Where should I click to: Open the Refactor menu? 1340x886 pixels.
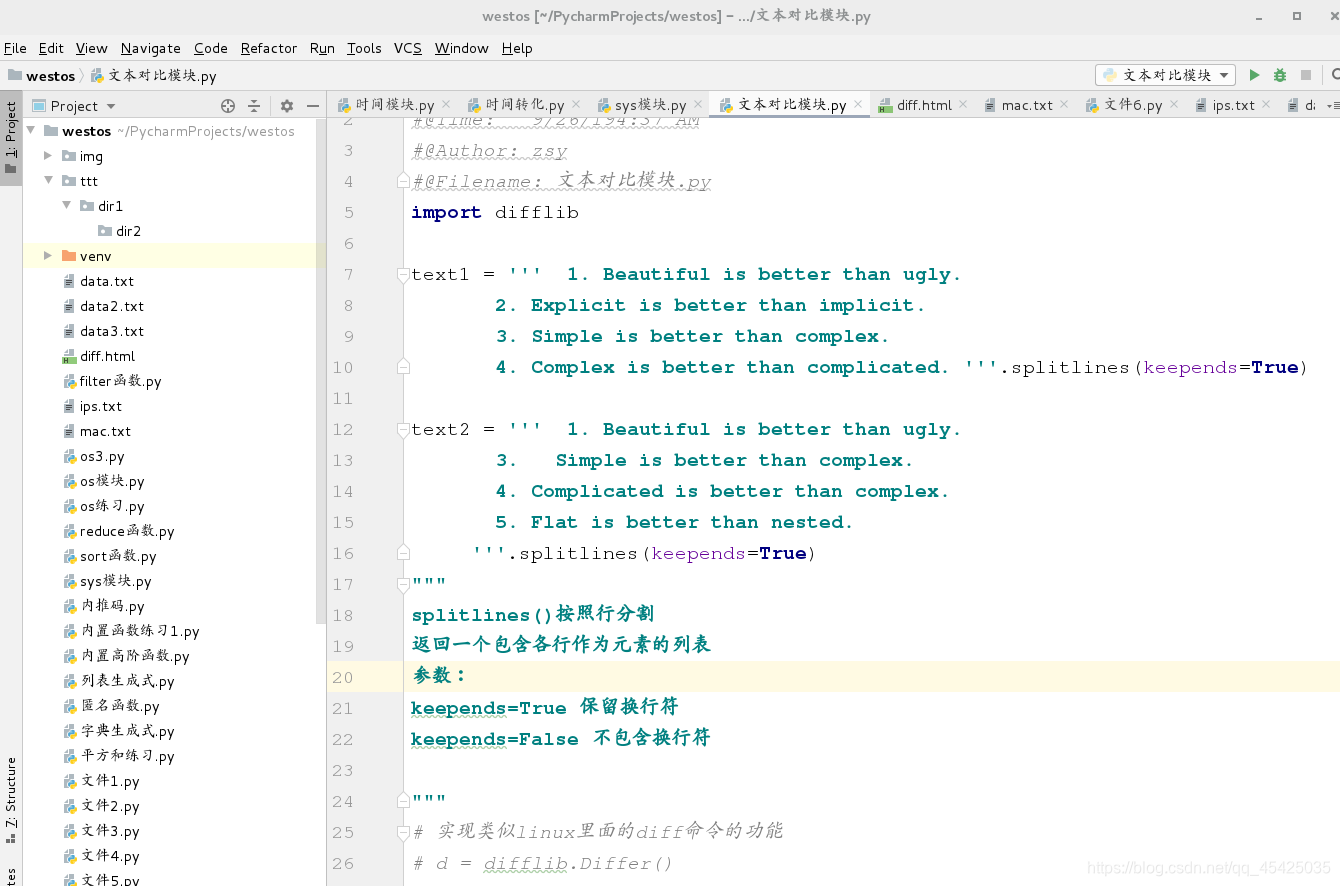pos(268,48)
